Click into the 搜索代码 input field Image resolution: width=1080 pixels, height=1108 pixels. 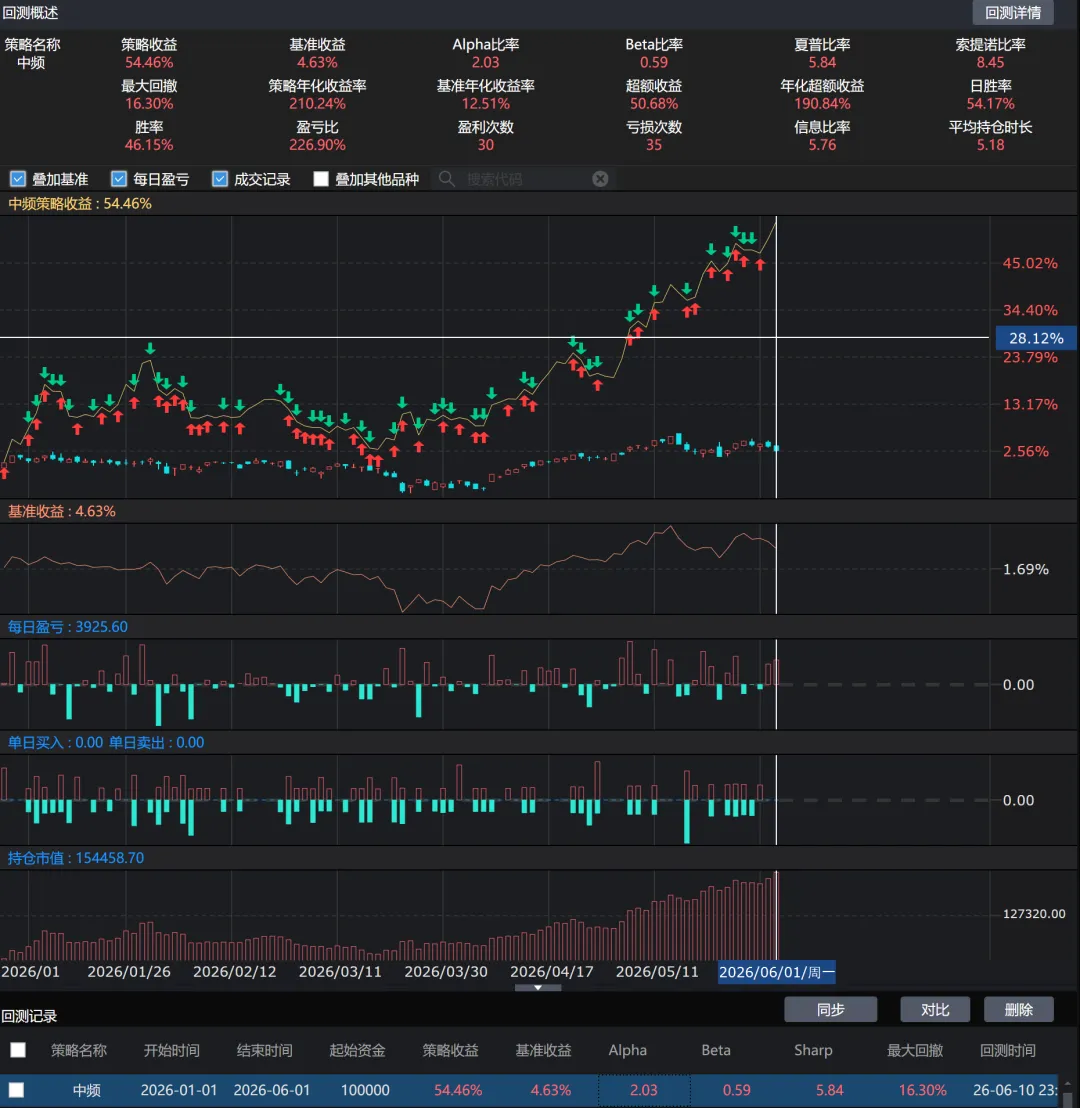(x=527, y=179)
